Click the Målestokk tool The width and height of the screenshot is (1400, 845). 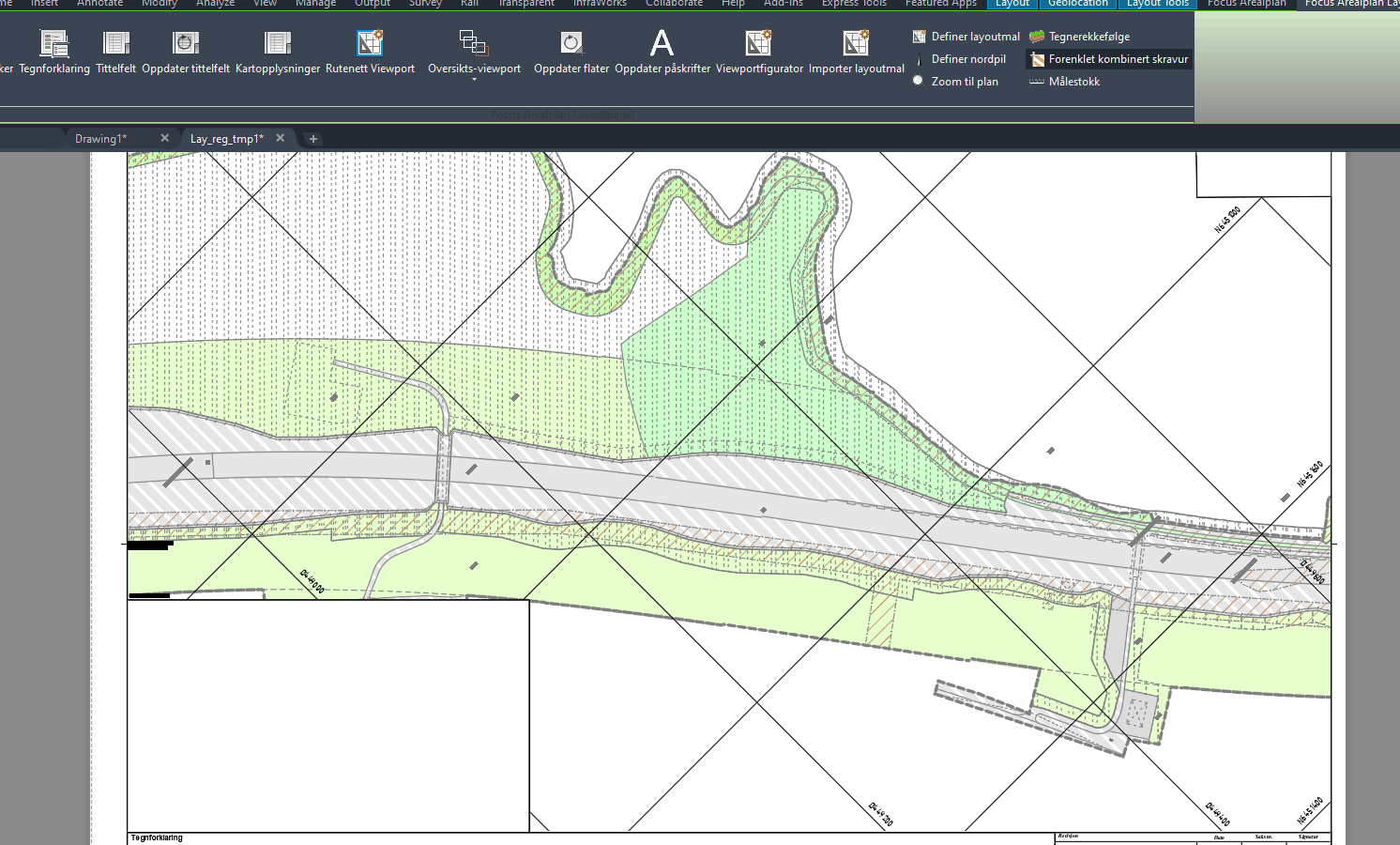coord(1065,82)
